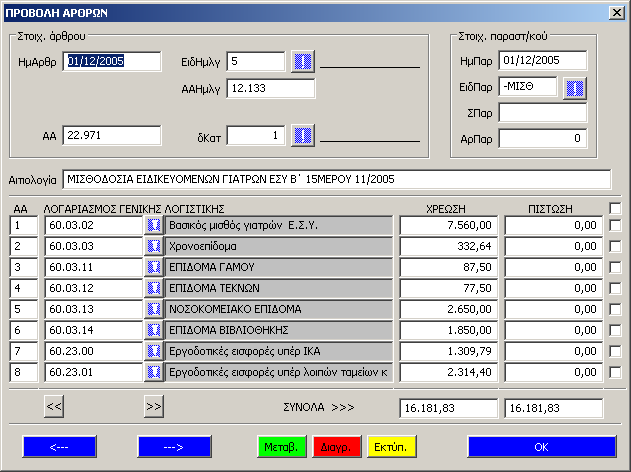This screenshot has height=472, width=631.
Task: Close the ΠΡΟΒΟΛΗ ΑΡΘΡΩΝ window
Action: [x=617, y=13]
